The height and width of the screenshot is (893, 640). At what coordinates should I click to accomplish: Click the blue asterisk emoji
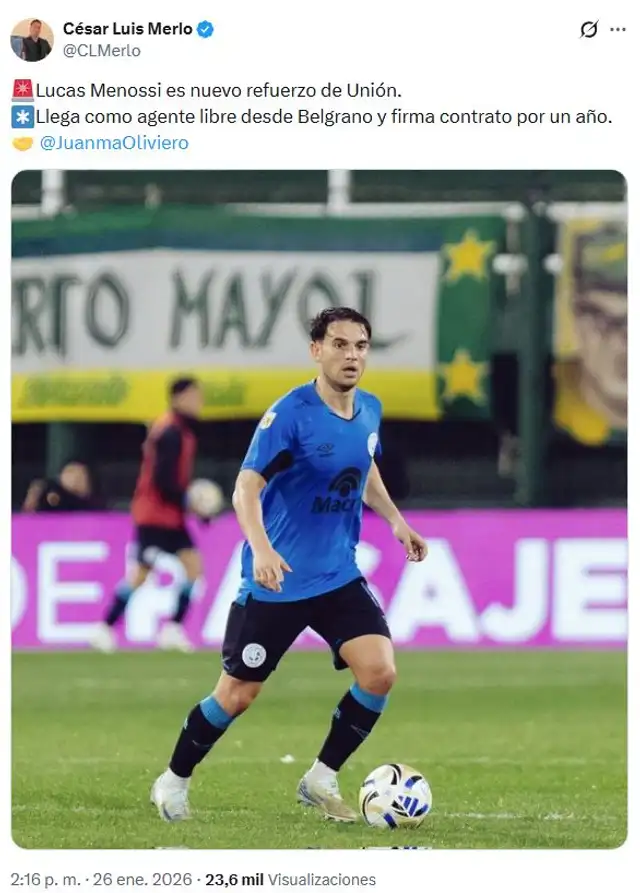23,117
